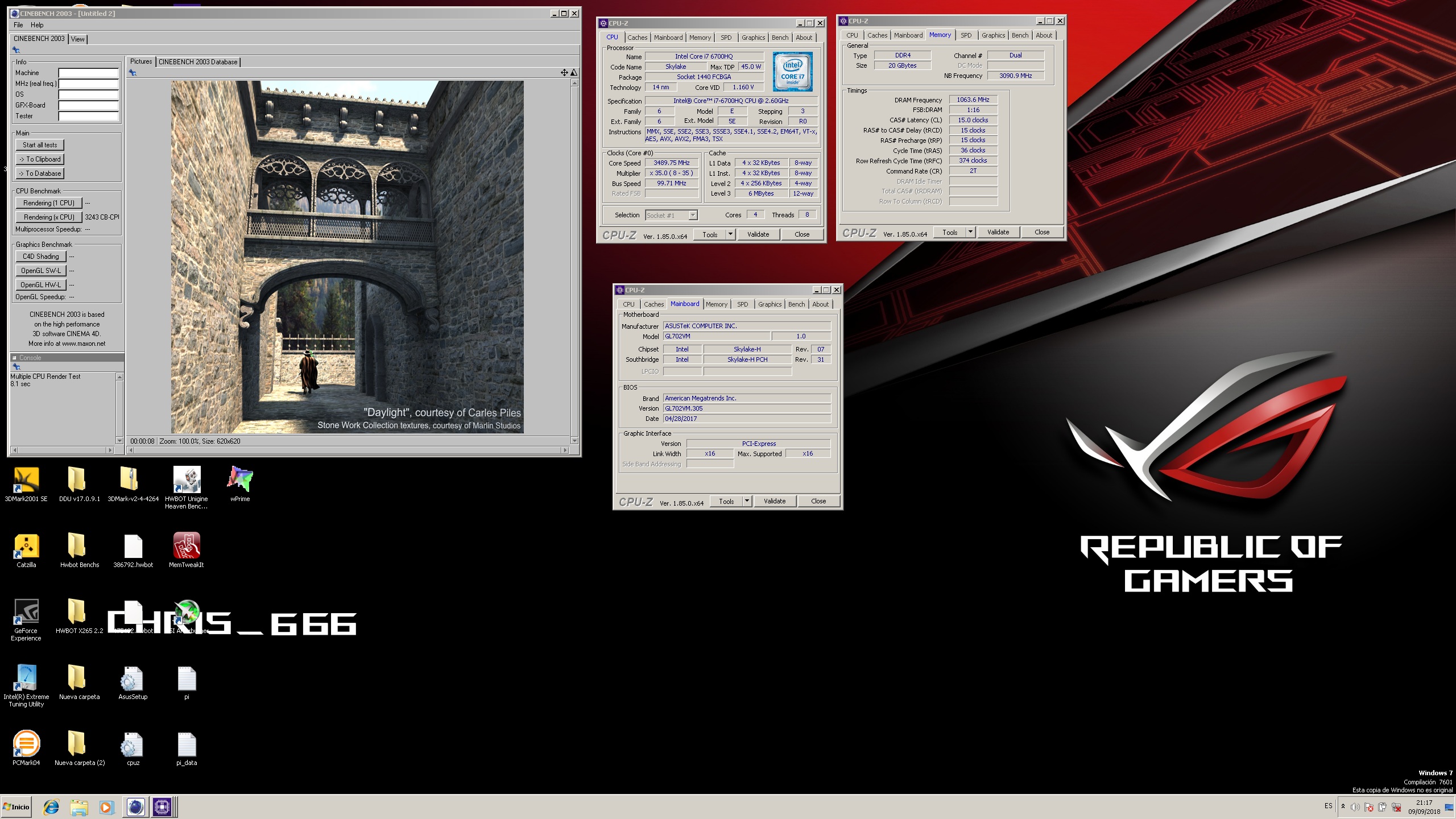Open the 3DMark-v2-4-4264 zip folder
Screen dimensions: 1456x819
133,484
